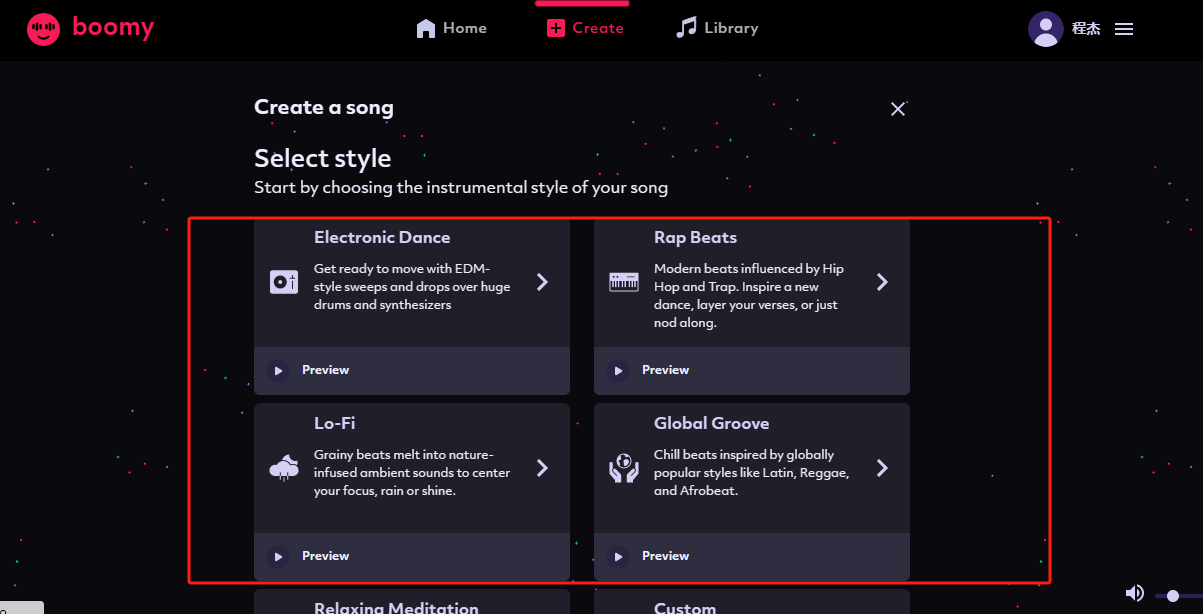This screenshot has height=614, width=1203.
Task: Play the Electronic Dance preview
Action: 278,370
